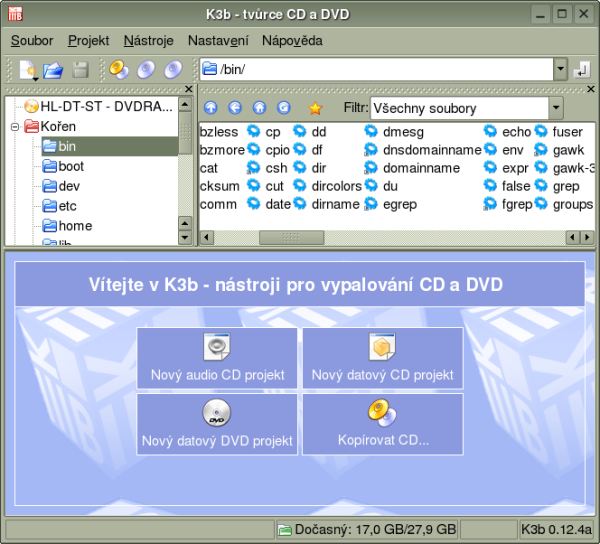Click the copy CD discs icon

pos(382,413)
